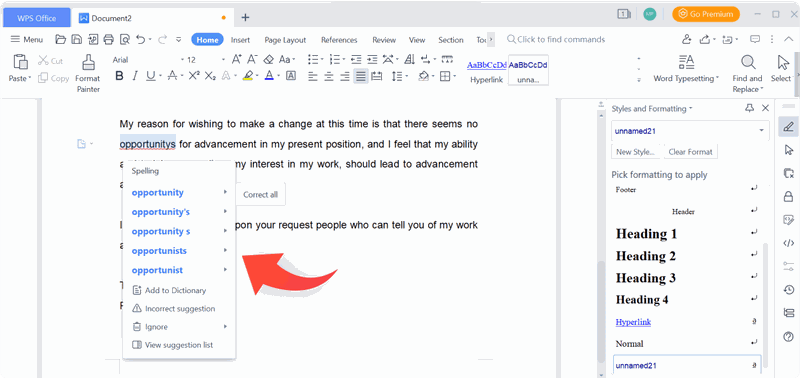
Task: Close the Styles and Formatting pane
Action: [x=765, y=108]
